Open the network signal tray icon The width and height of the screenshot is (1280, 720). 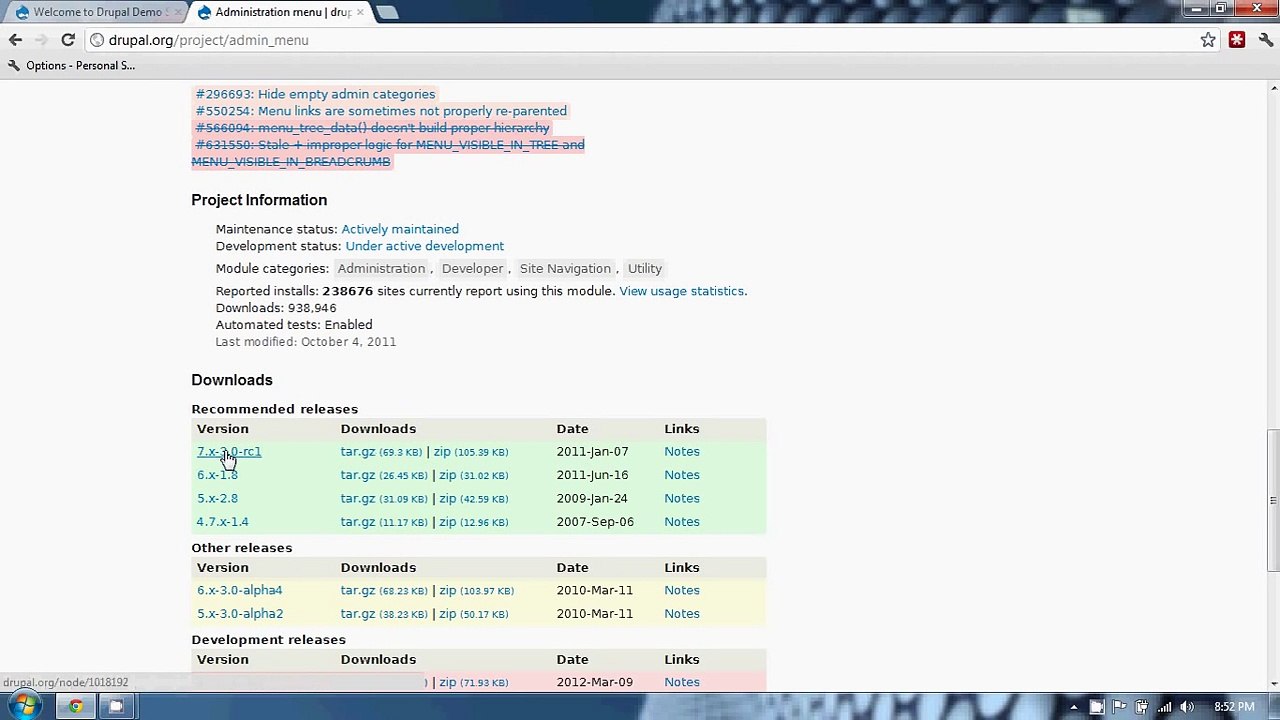1164,707
